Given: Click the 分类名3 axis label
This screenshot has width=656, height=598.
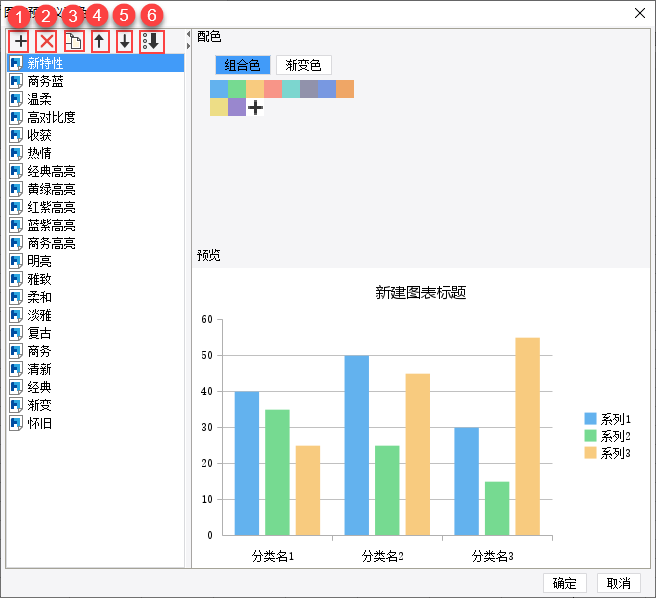Looking at the screenshot, I should click(493, 556).
